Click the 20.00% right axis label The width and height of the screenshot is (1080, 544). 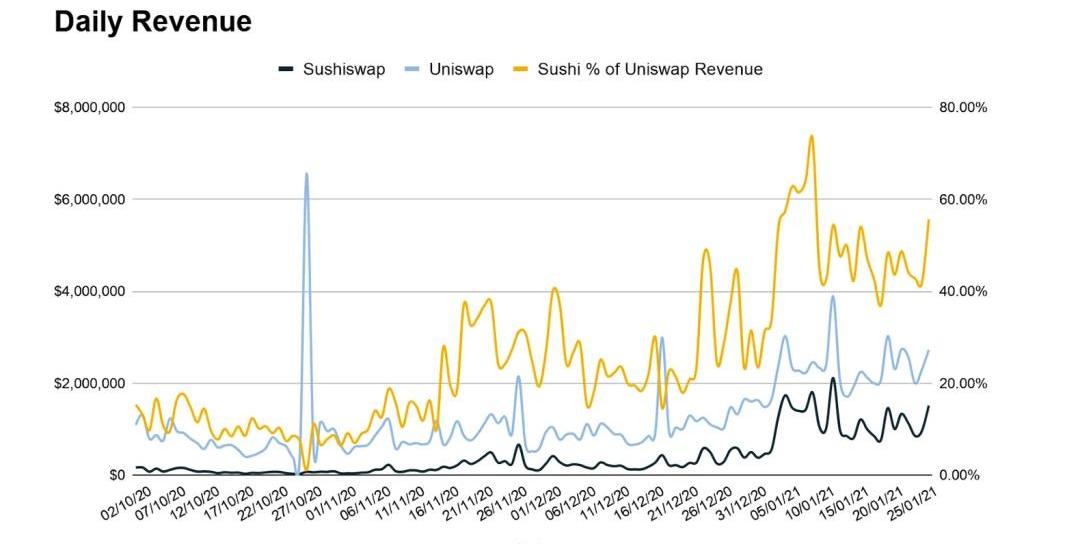963,383
